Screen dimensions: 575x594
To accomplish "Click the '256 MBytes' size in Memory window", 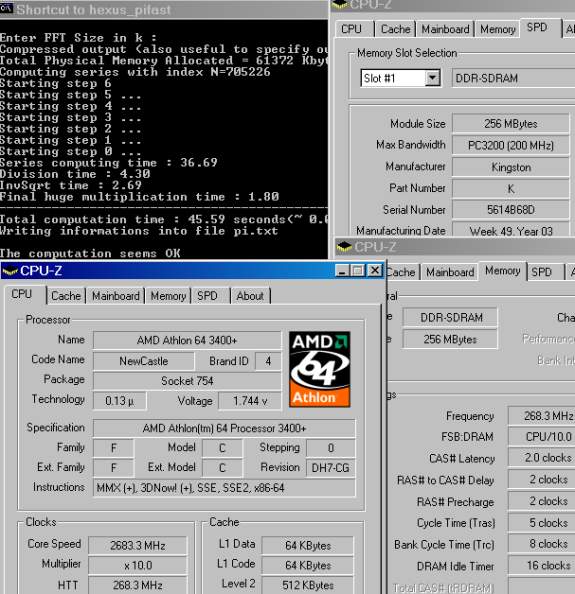I will pos(450,339).
